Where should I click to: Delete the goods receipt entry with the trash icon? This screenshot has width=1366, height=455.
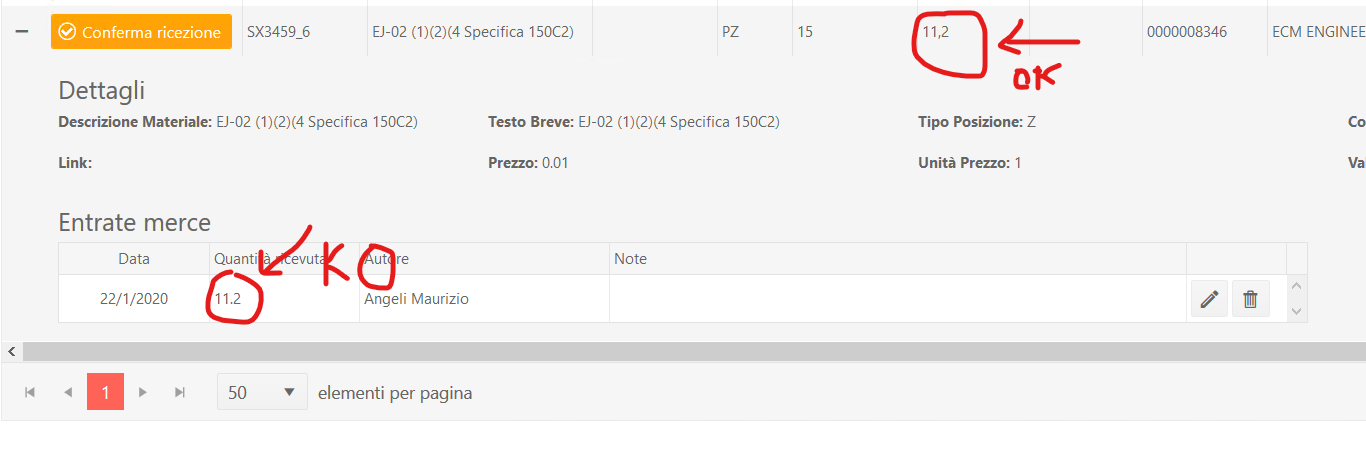click(x=1250, y=299)
